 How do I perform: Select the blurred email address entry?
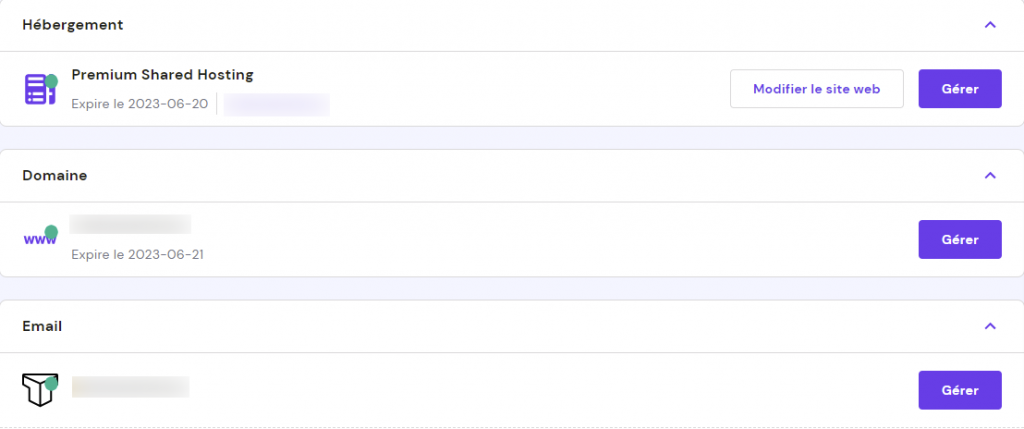[131, 387]
